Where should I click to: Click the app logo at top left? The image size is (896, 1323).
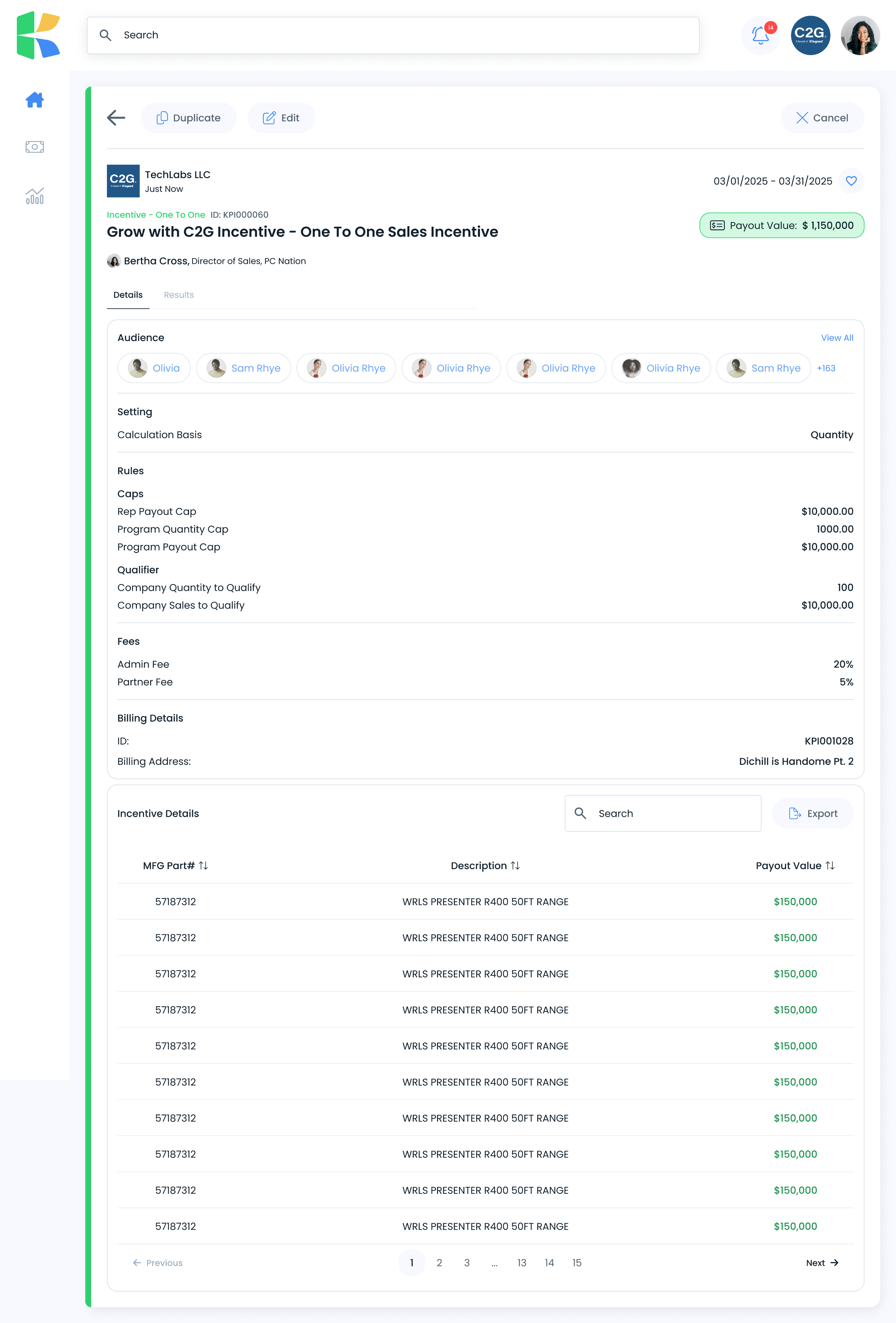[x=38, y=35]
